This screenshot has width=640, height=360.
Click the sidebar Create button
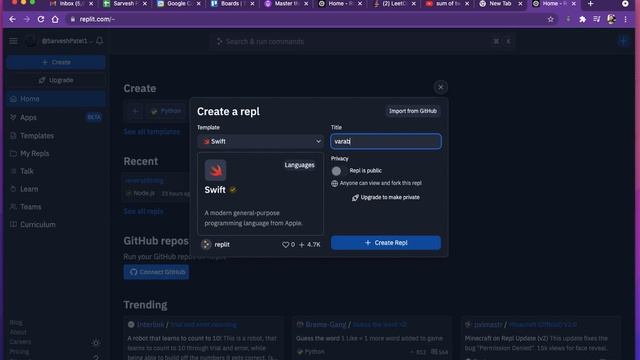coord(56,62)
